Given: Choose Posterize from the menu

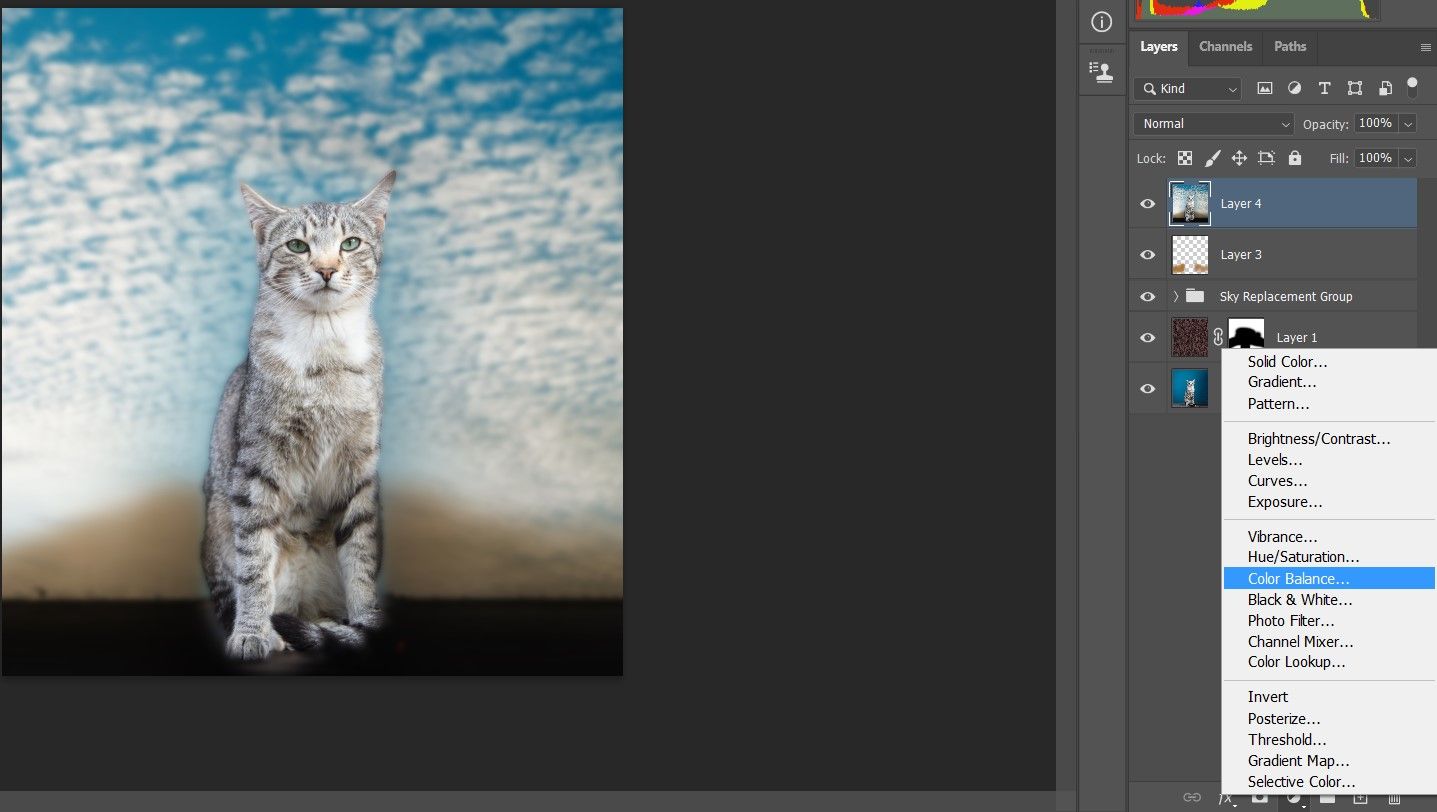Looking at the screenshot, I should 1329,719.
